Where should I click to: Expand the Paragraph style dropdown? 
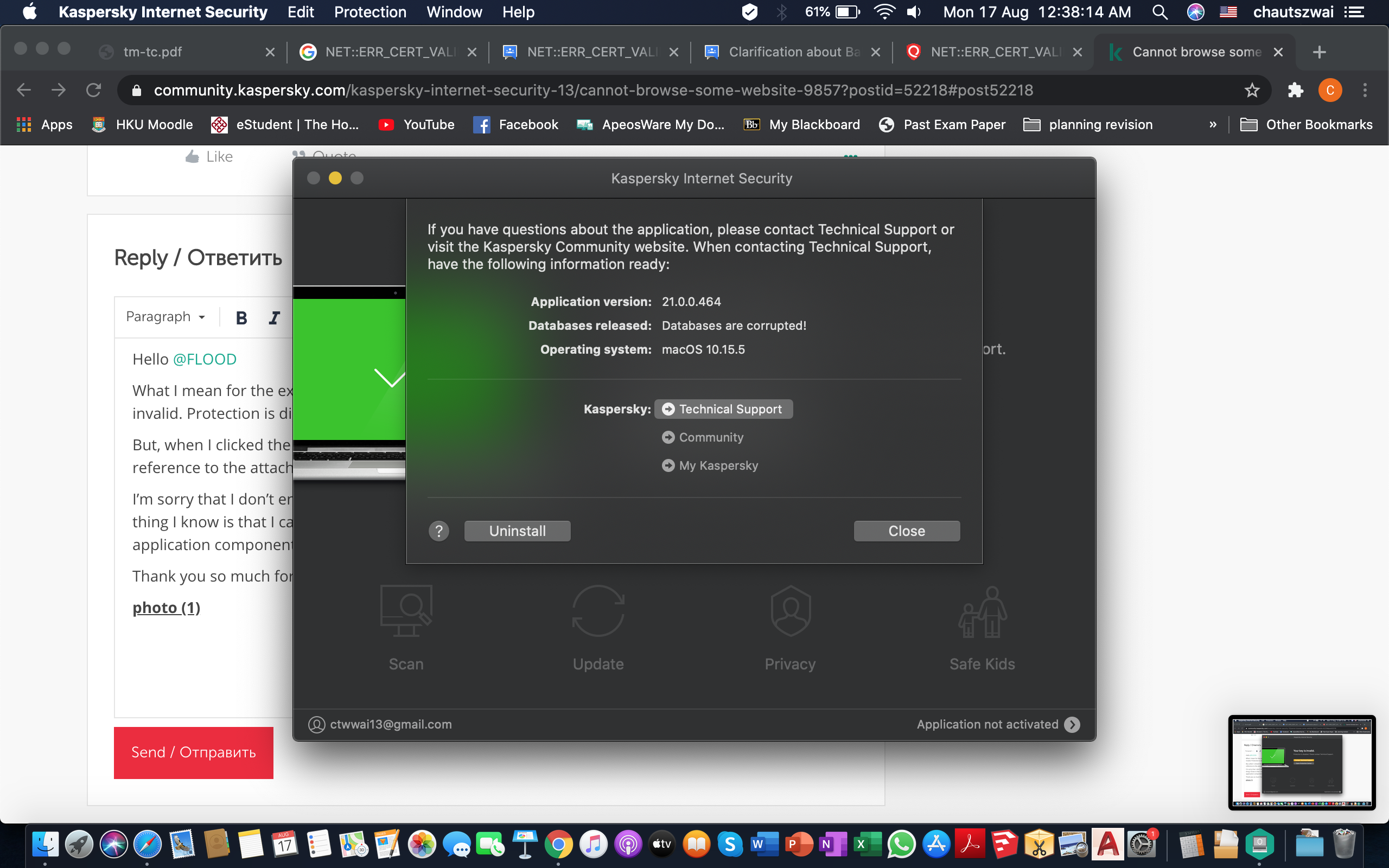pyautogui.click(x=165, y=317)
